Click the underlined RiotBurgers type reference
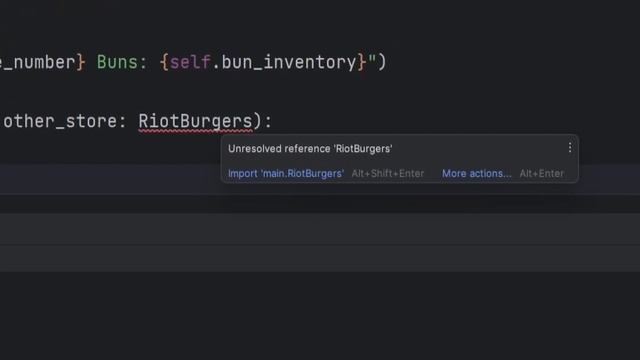The width and height of the screenshot is (640, 360). coord(195,122)
